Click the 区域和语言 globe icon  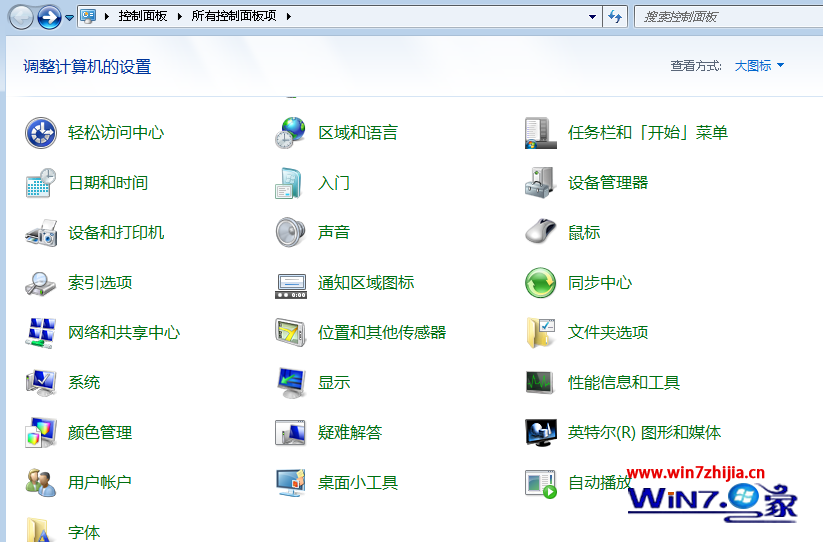click(x=291, y=133)
